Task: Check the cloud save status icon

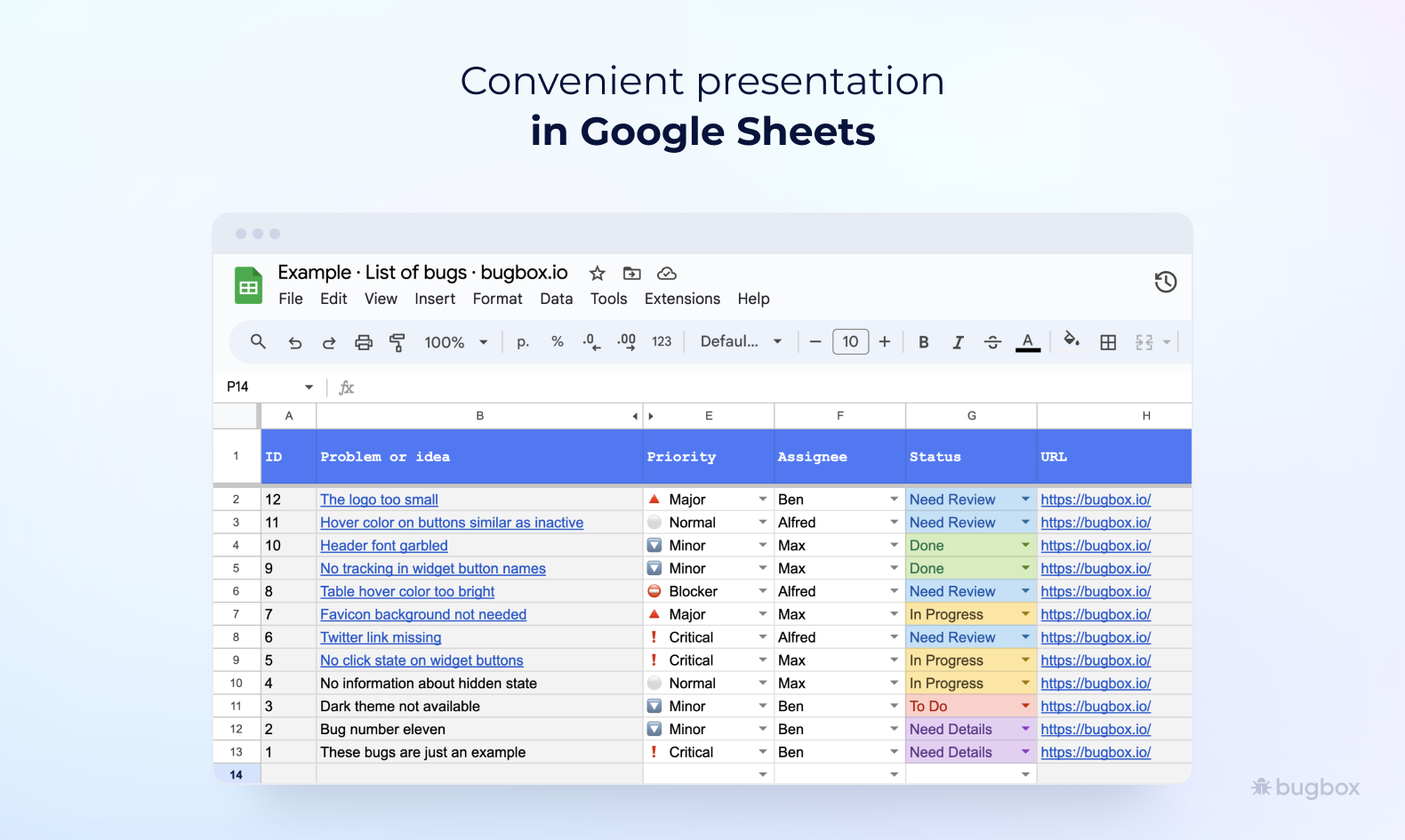Action: pos(667,273)
